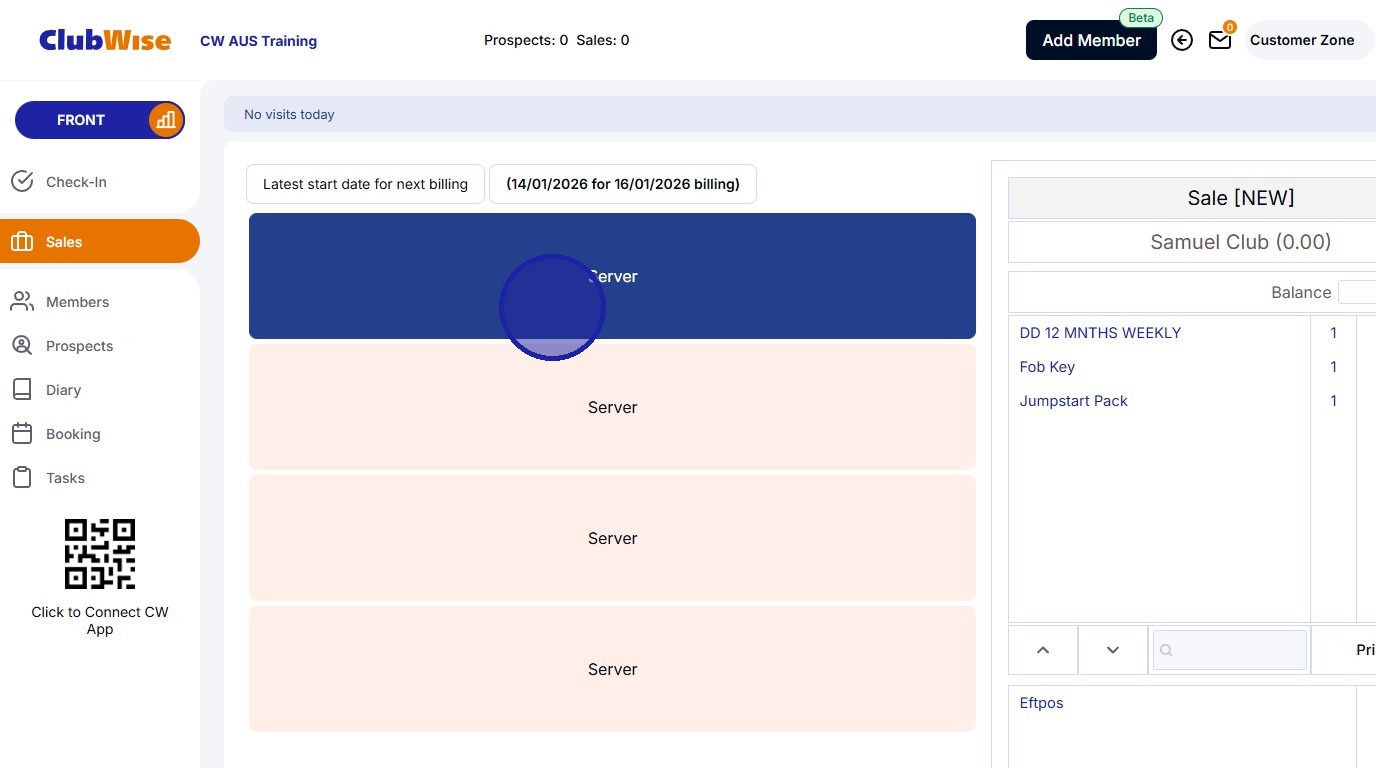Viewport: 1376px width, 768px height.
Task: Click the Sales: 0 counter
Action: click(603, 40)
